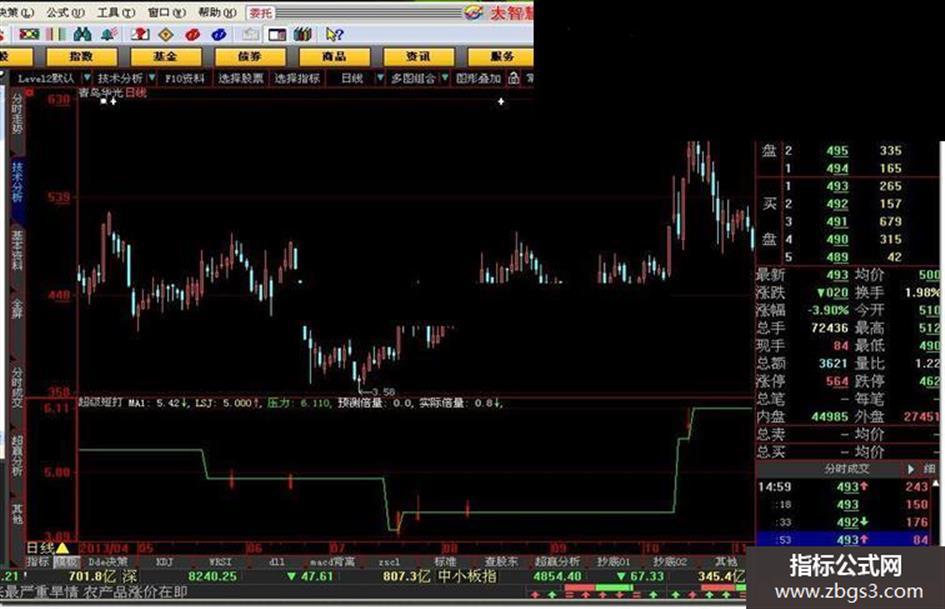Select the 超赢分析 bottom tab
This screenshot has height=609, width=945.
[x=557, y=562]
